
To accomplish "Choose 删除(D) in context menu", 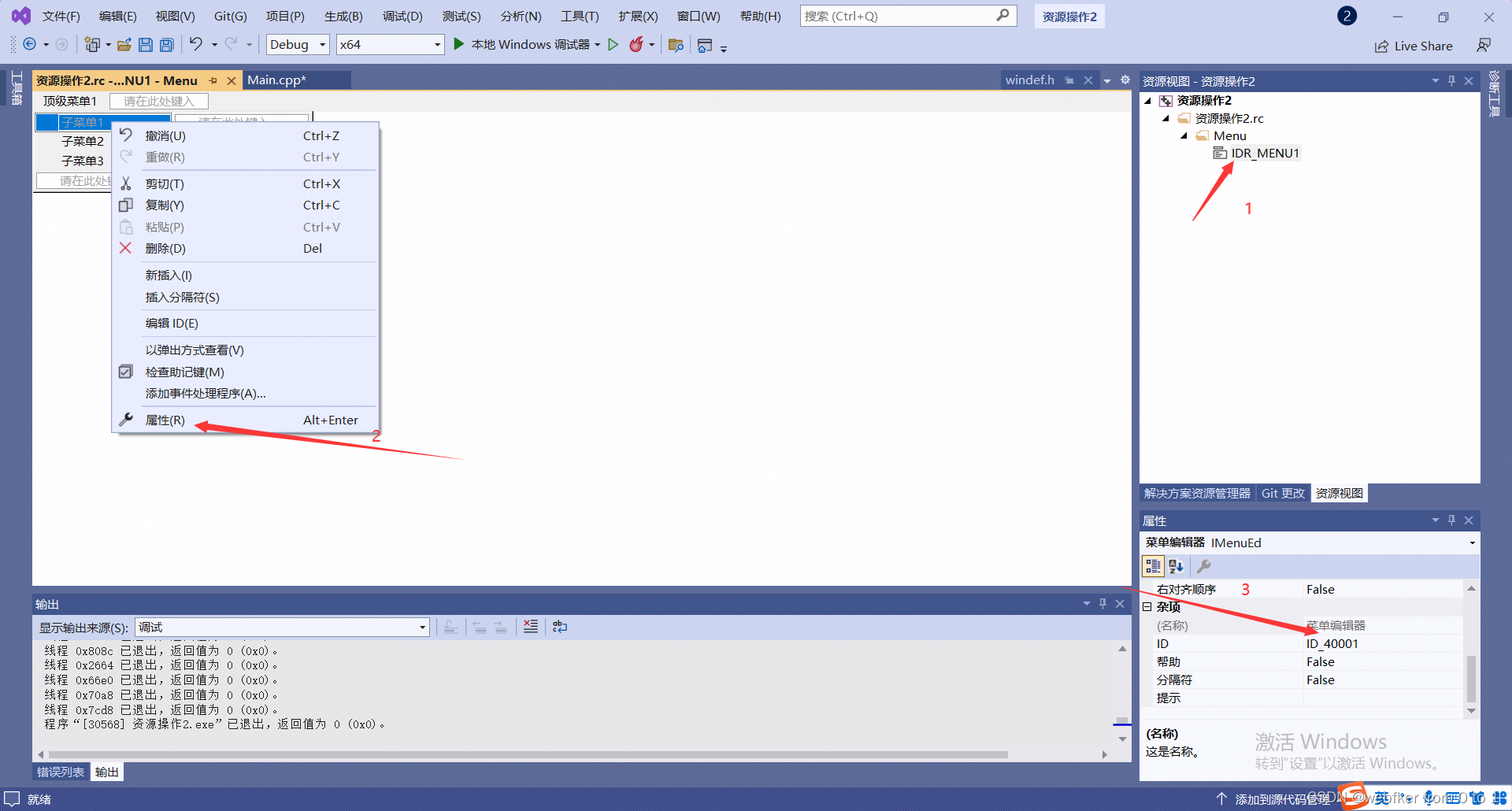I will pyautogui.click(x=246, y=248).
